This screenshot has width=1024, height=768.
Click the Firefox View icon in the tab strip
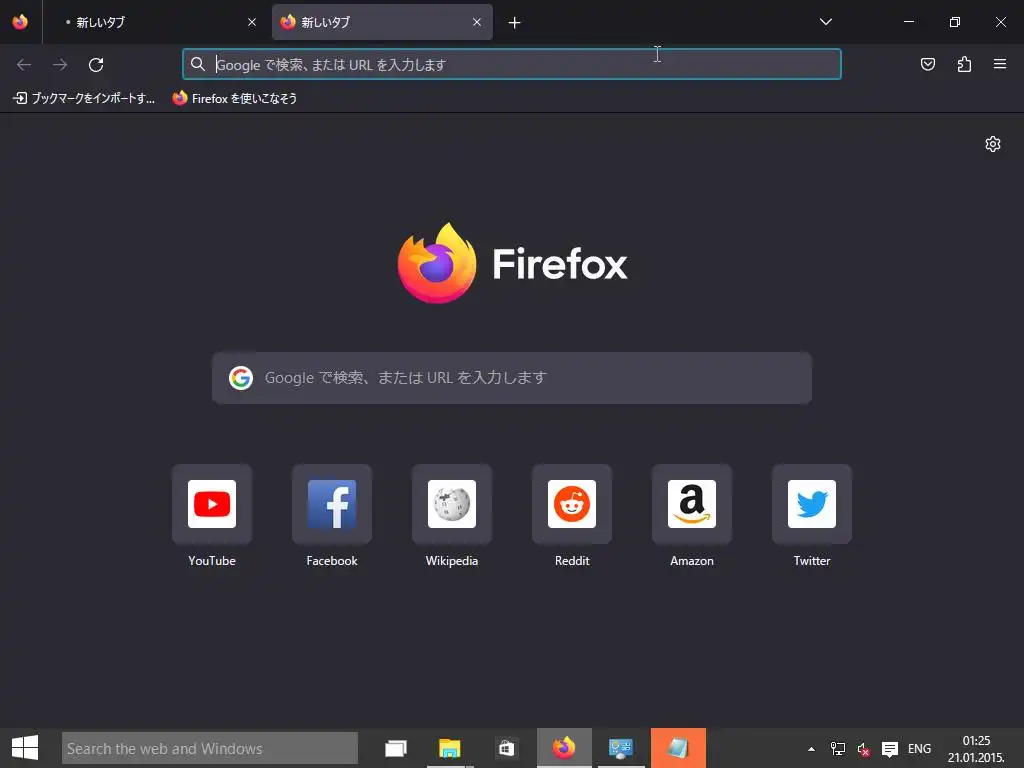[x=20, y=22]
